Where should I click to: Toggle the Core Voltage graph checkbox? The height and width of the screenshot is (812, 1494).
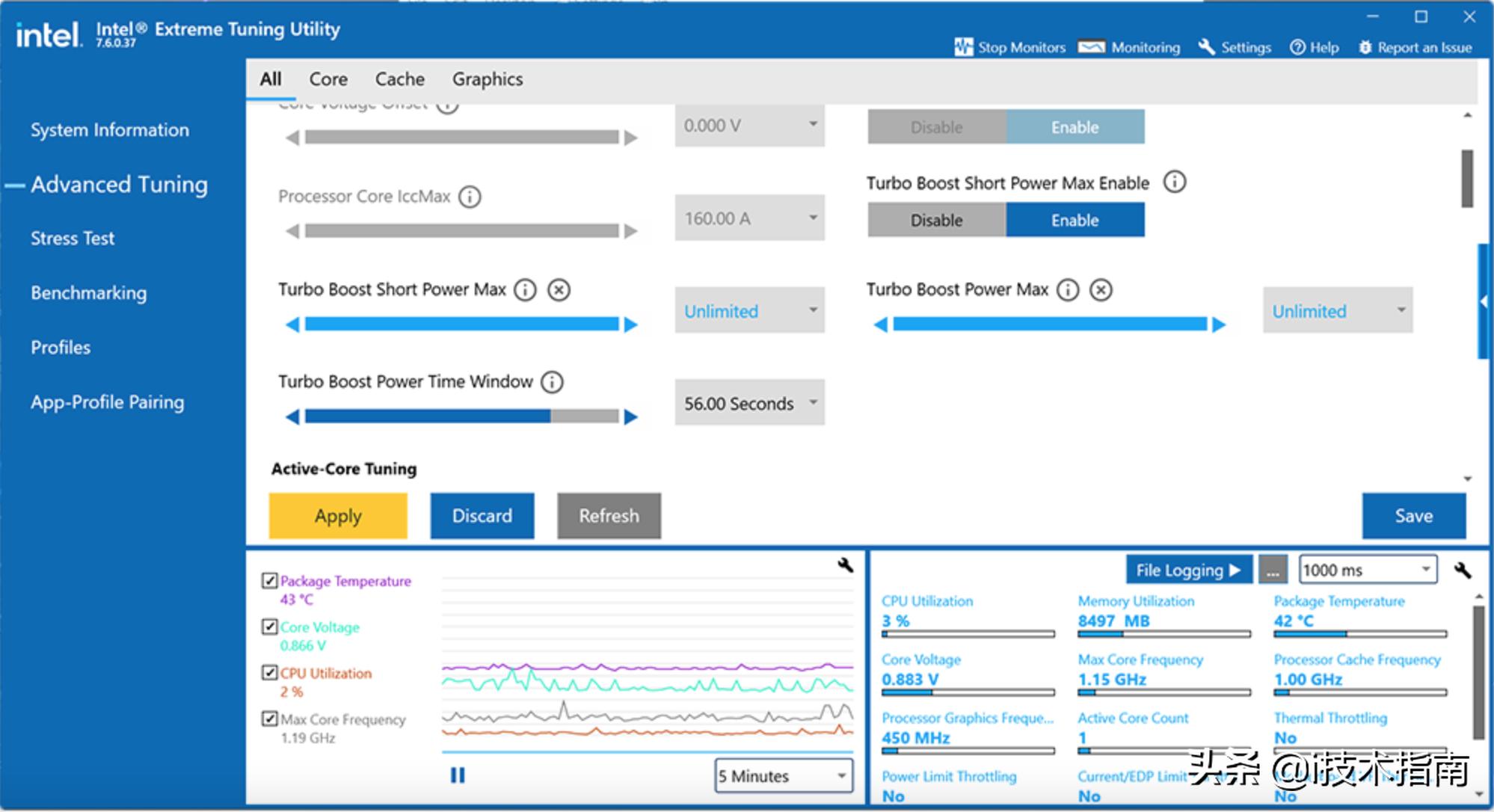[269, 627]
